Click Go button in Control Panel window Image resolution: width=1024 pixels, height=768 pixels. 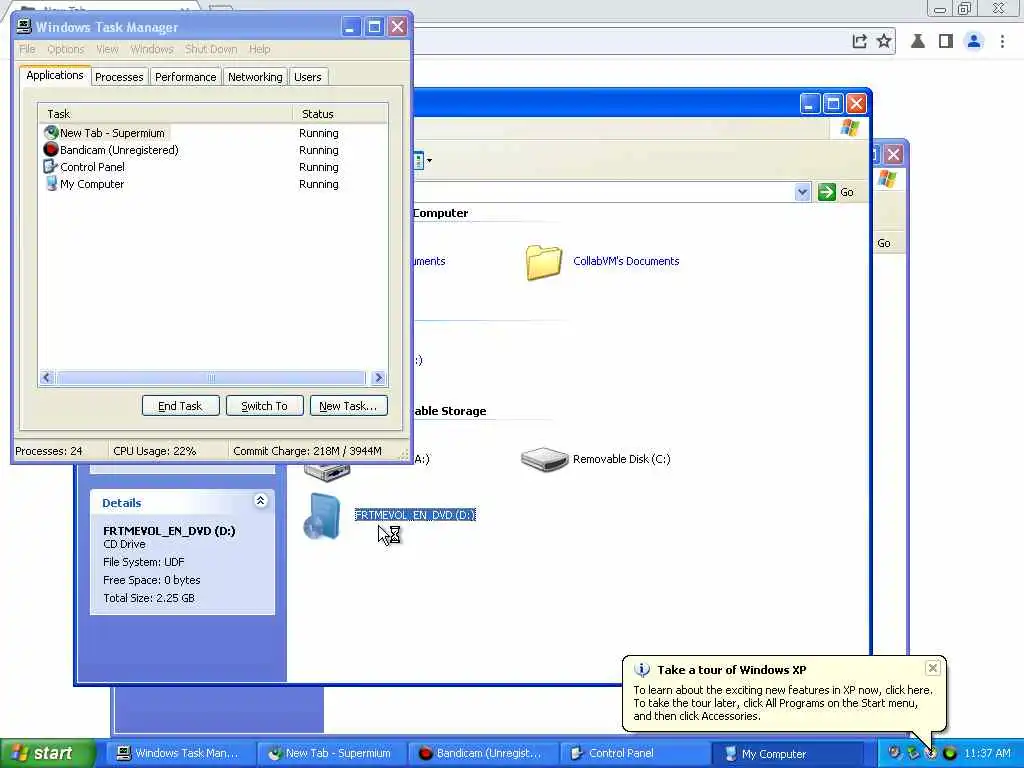(884, 243)
